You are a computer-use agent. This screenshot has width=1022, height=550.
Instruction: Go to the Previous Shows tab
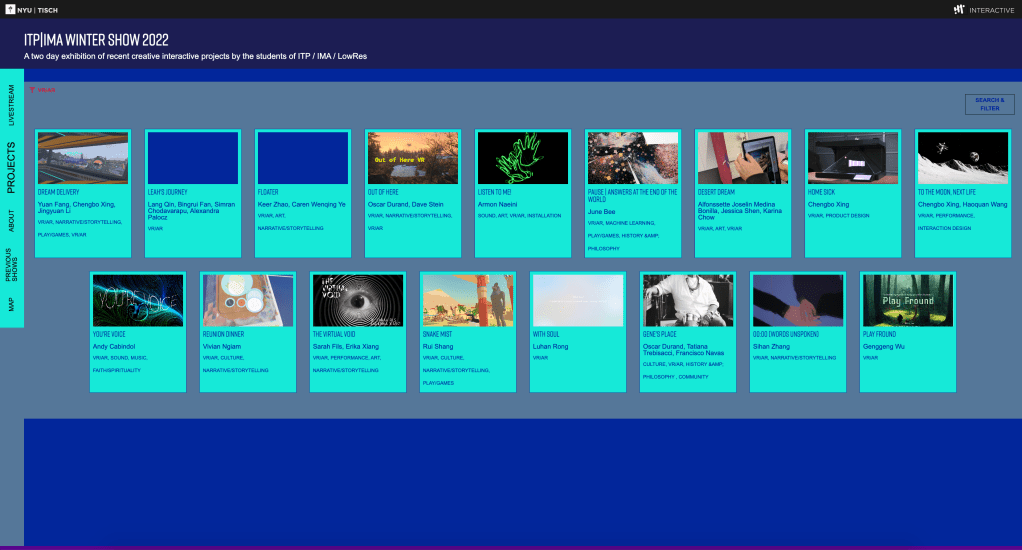12,265
